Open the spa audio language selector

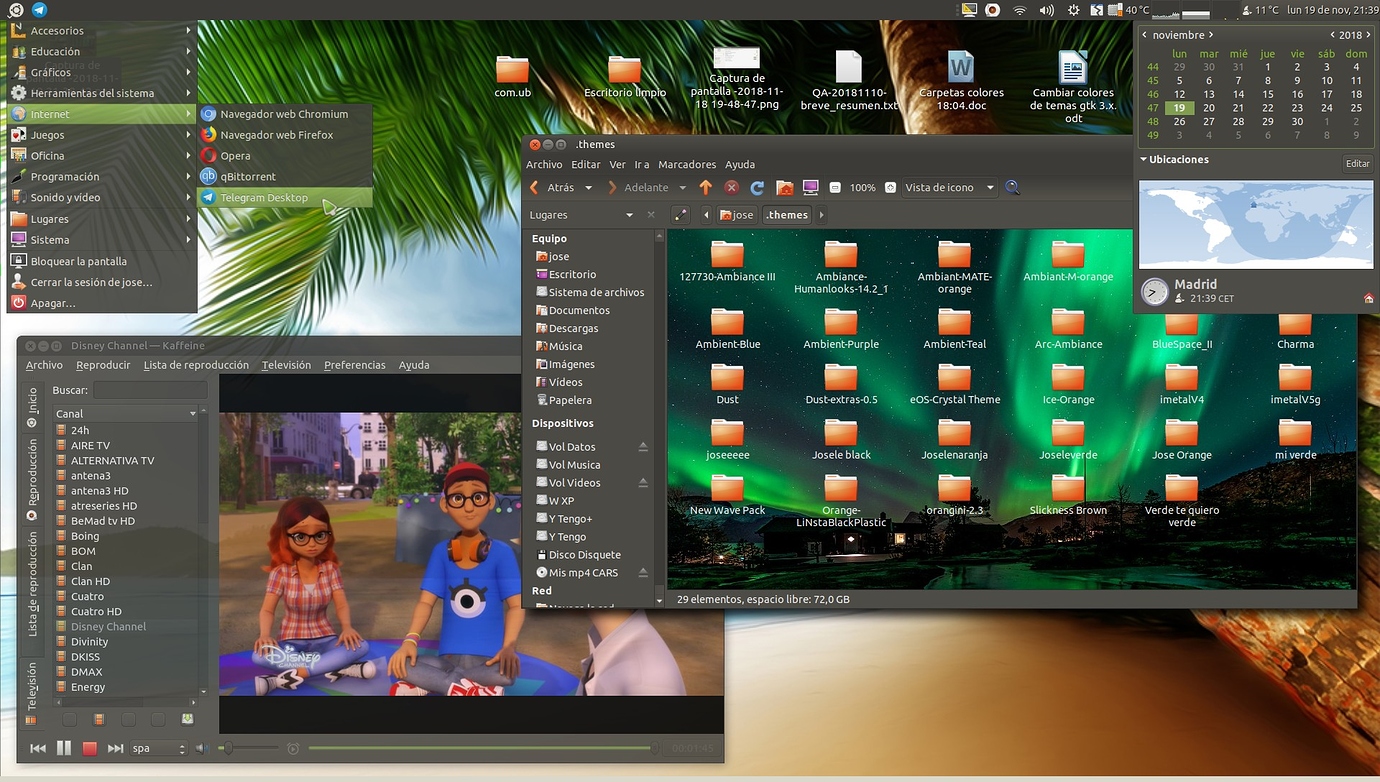point(159,748)
